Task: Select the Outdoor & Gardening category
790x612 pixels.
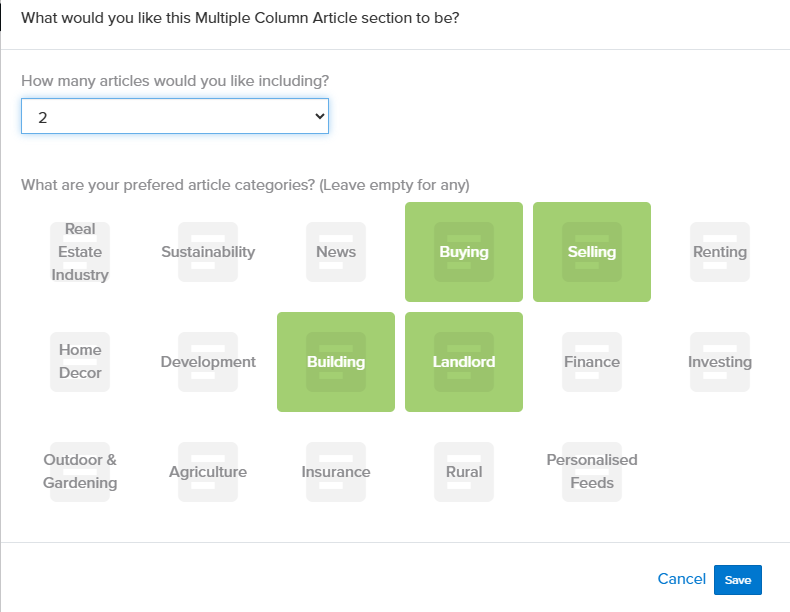Action: point(80,472)
